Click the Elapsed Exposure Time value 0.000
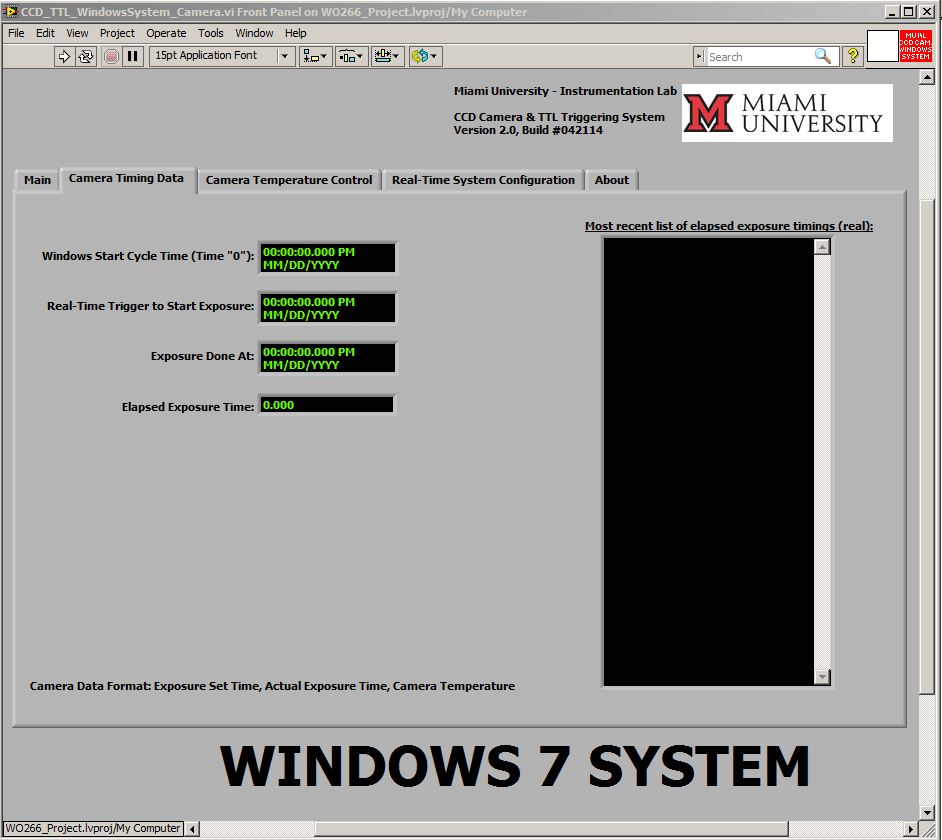Screen dimensions: 942x840 coord(327,405)
